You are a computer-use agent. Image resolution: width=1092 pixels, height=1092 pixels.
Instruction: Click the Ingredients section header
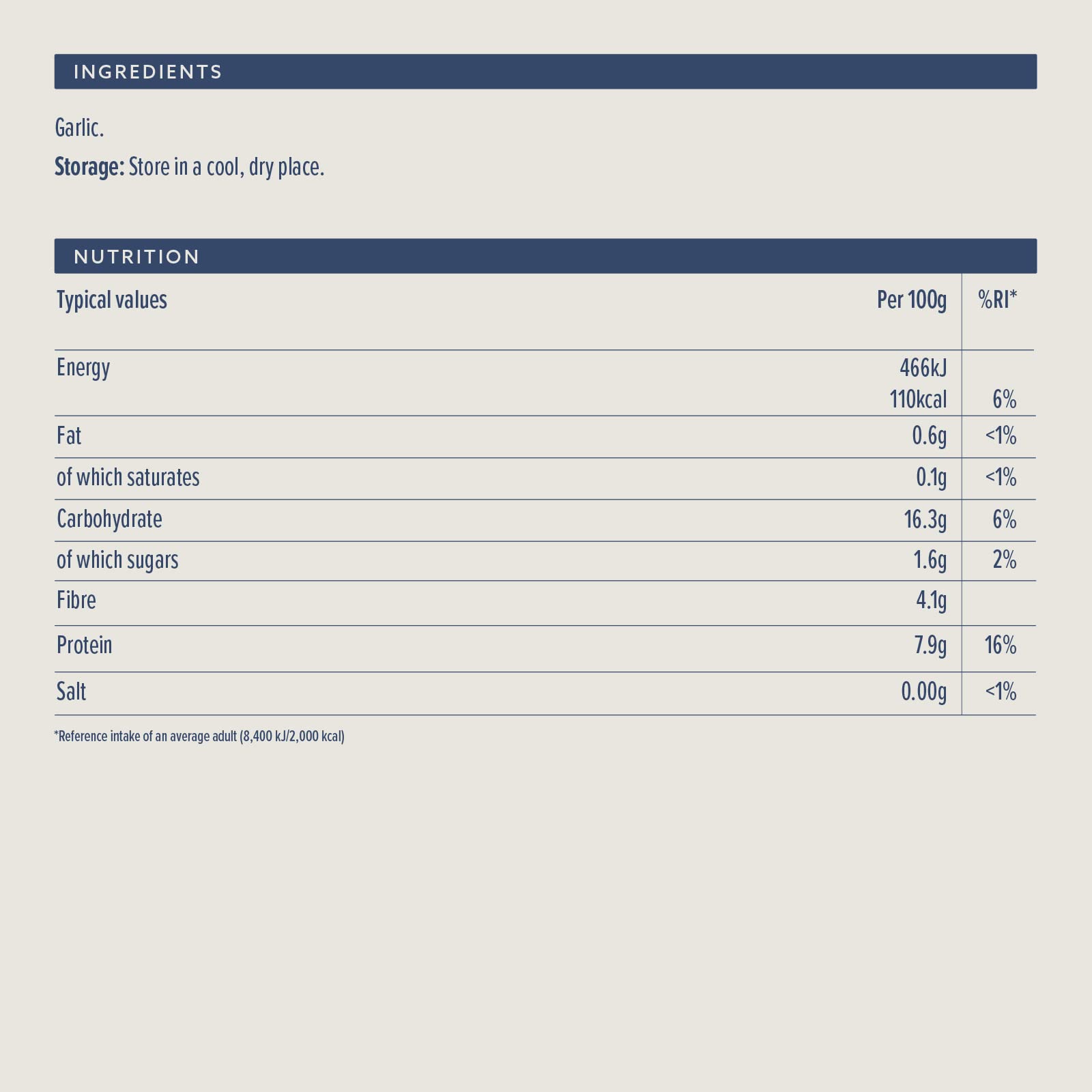coord(147,72)
